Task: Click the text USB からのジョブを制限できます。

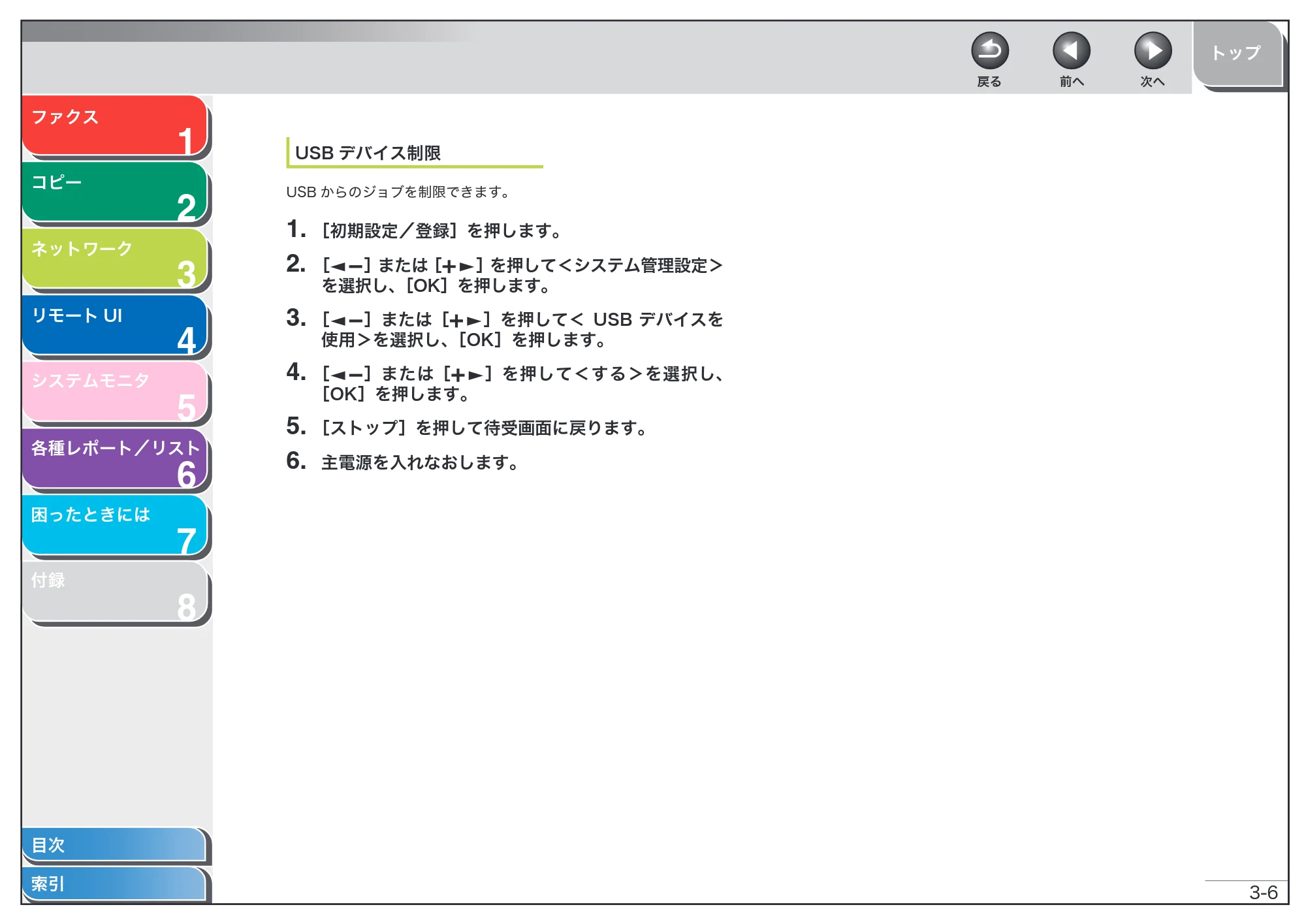Action: (398, 192)
